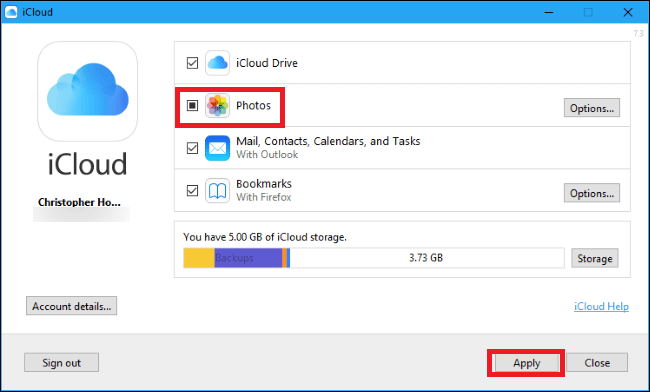Click the Photos flower icon

217,106
